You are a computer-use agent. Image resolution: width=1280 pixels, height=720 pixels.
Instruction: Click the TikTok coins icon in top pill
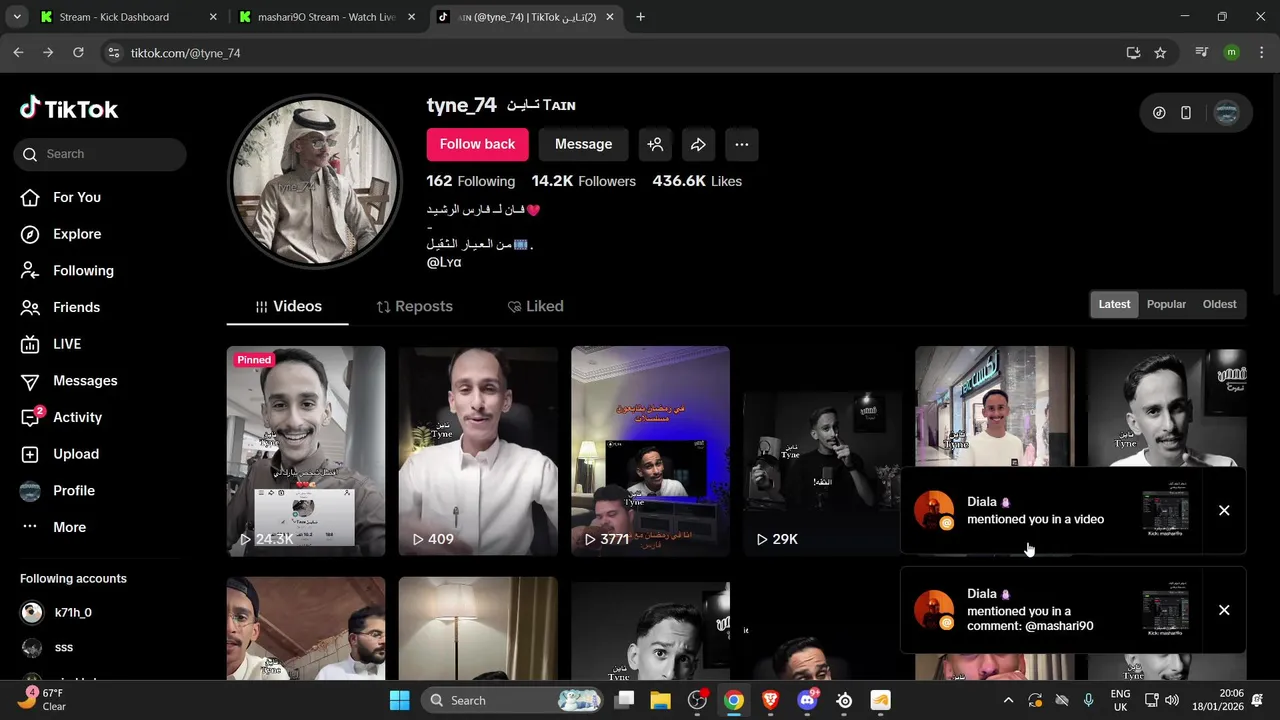tap(1159, 113)
